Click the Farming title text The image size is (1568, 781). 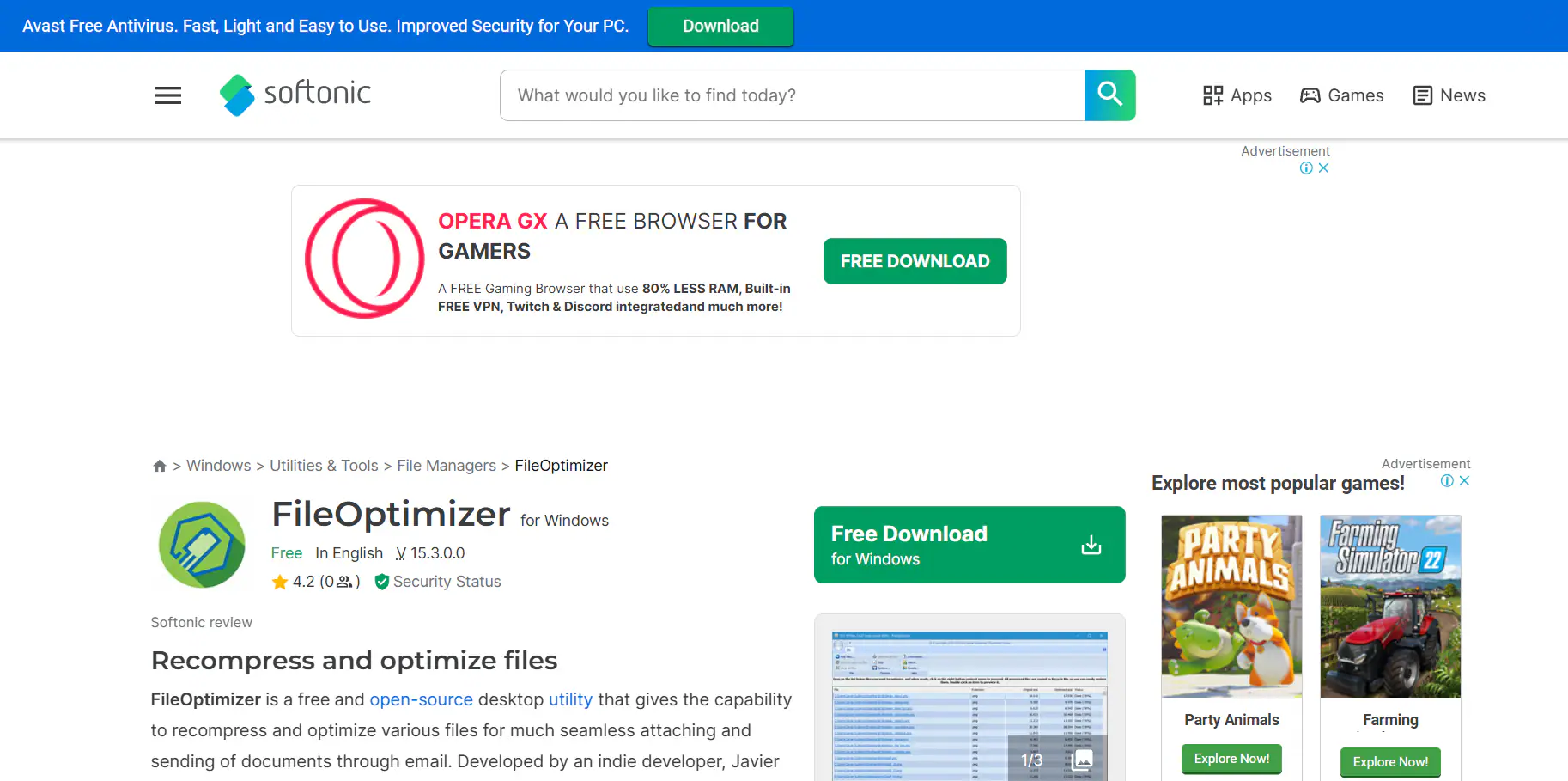1390,720
